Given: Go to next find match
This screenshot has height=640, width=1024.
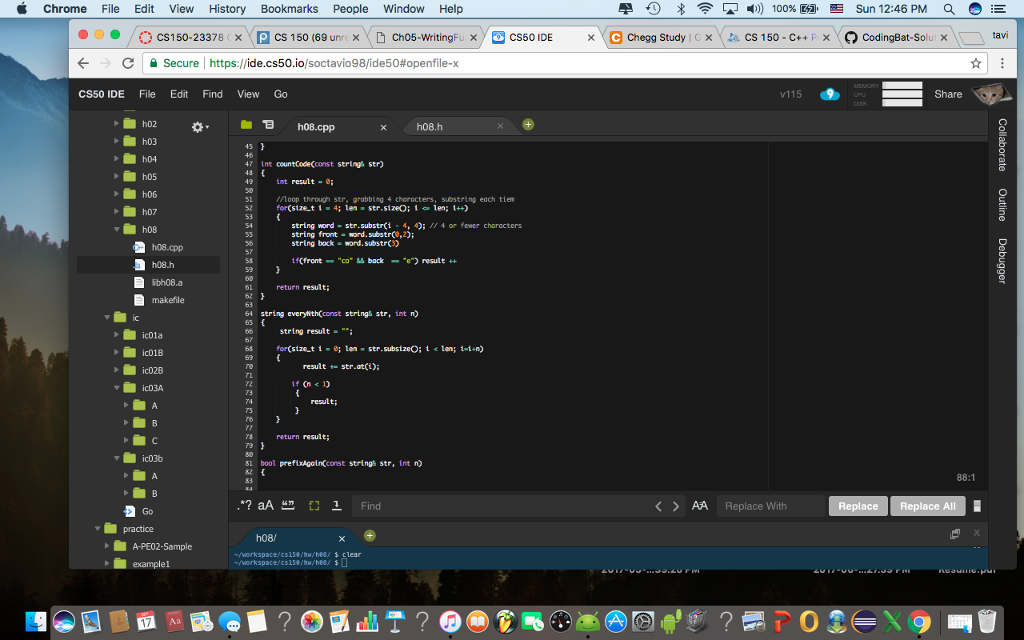Looking at the screenshot, I should [676, 506].
